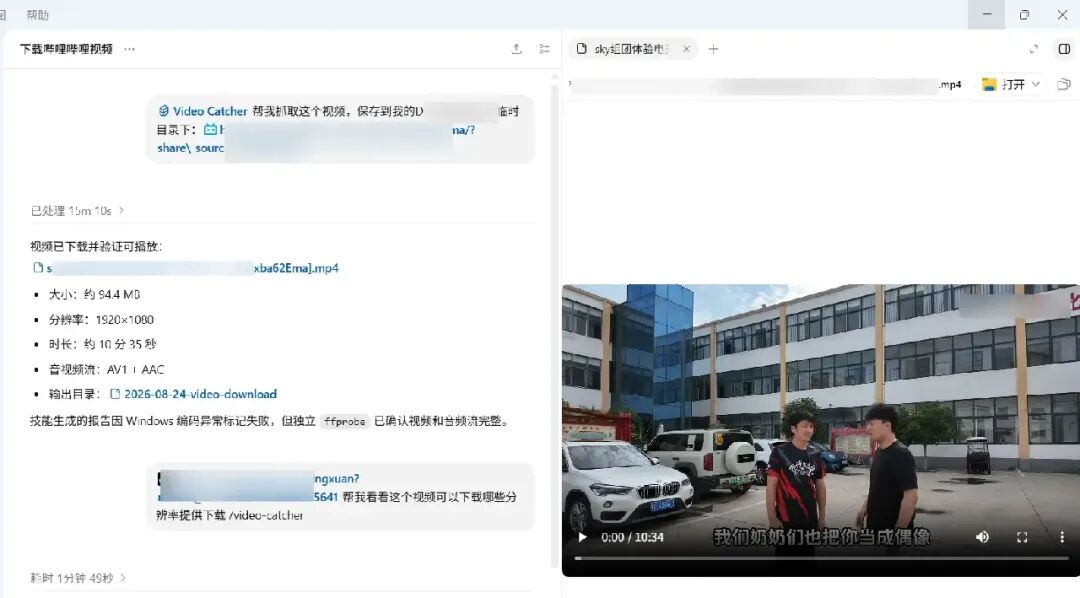This screenshot has height=598, width=1080.
Task: Expand the path breadcrumb chevron
Action: [570, 83]
